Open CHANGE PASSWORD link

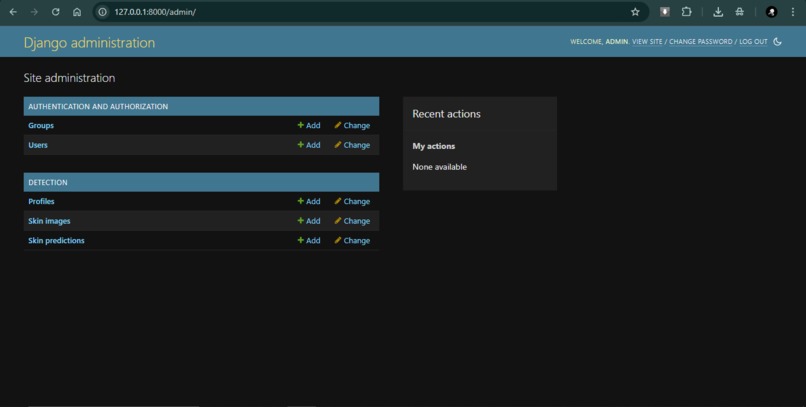pos(701,42)
